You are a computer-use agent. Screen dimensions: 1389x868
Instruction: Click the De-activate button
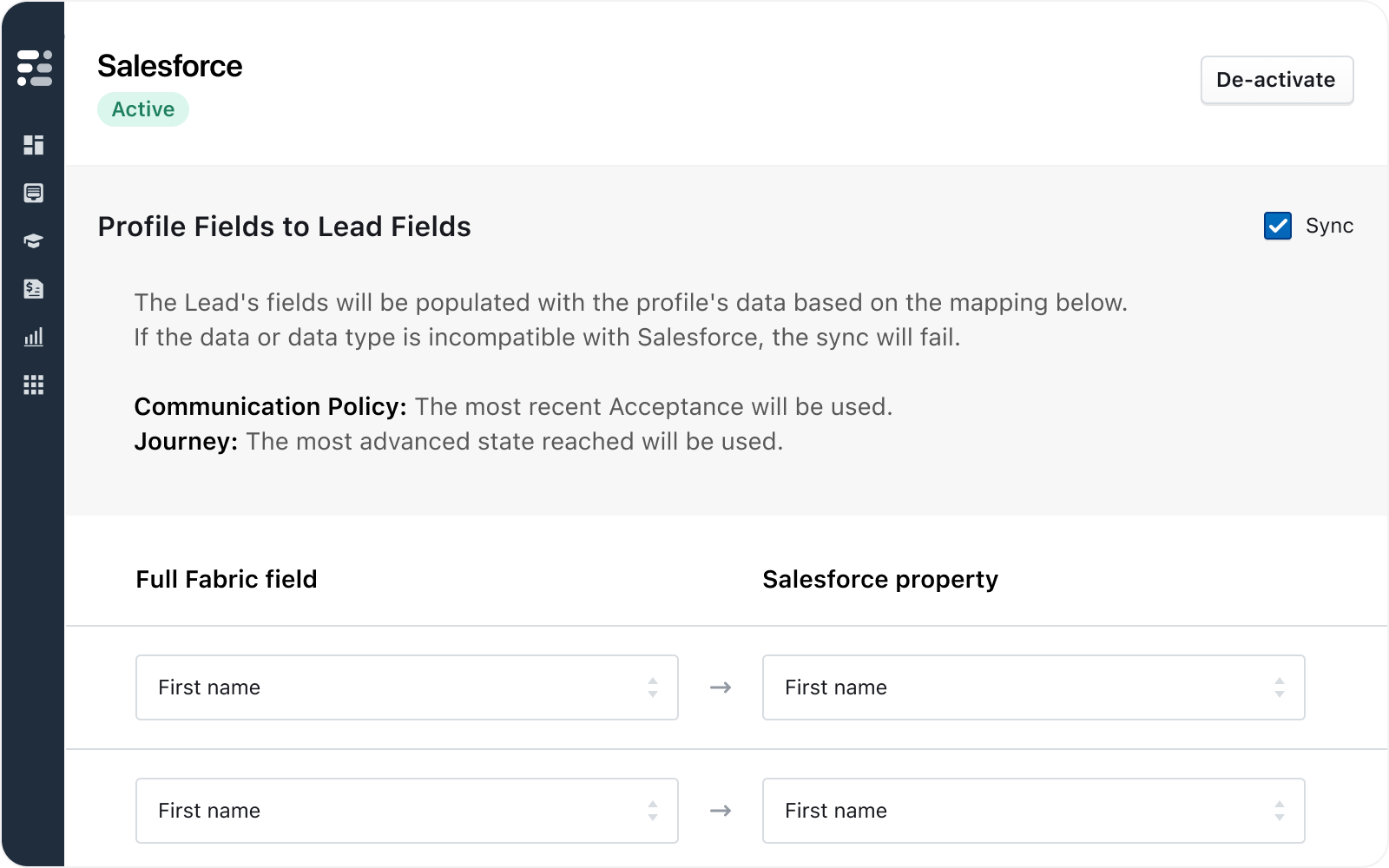pyautogui.click(x=1276, y=80)
